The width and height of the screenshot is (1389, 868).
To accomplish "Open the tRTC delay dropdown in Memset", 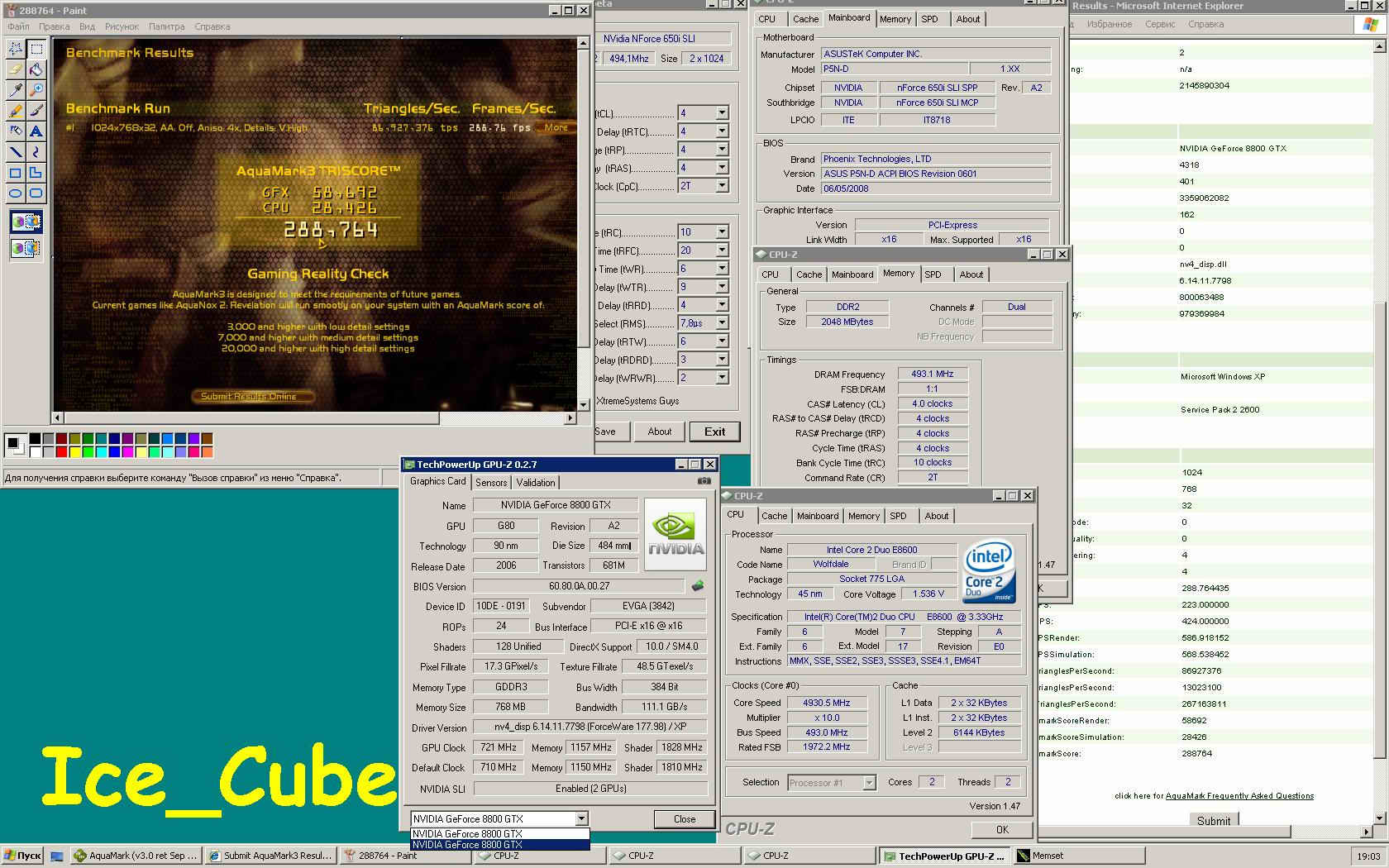I will click(x=723, y=131).
